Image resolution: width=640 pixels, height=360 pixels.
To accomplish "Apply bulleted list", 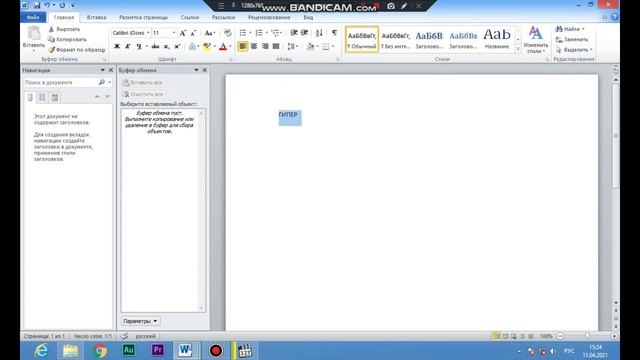I will click(243, 33).
